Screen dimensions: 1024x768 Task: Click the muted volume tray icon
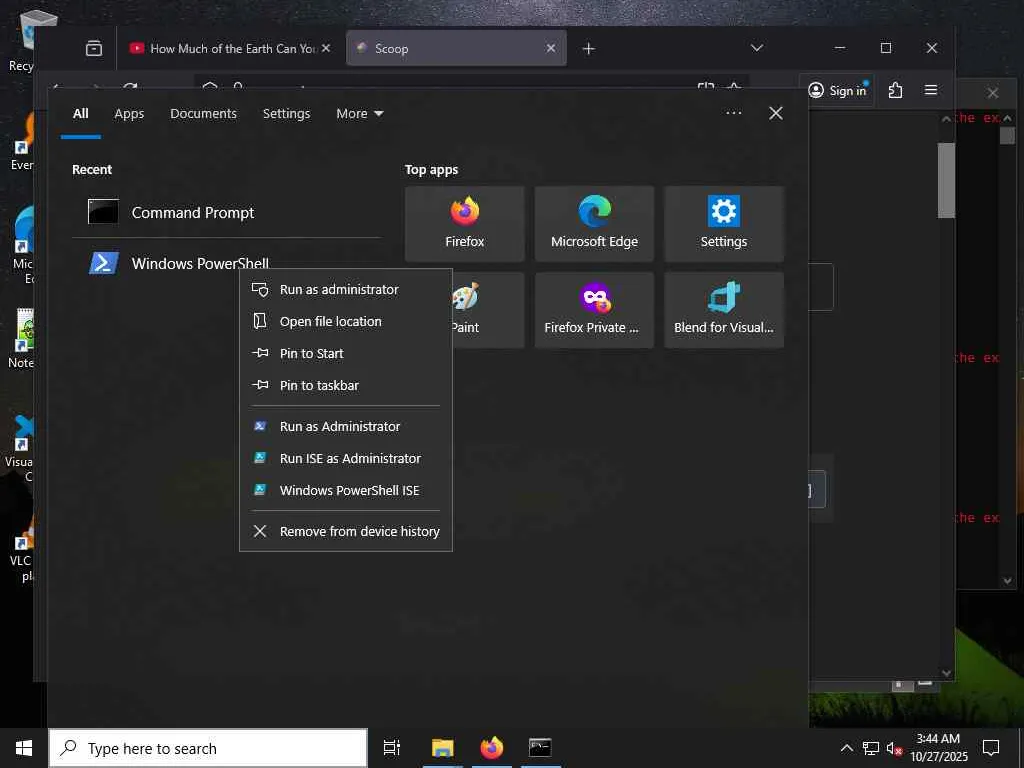(x=894, y=748)
